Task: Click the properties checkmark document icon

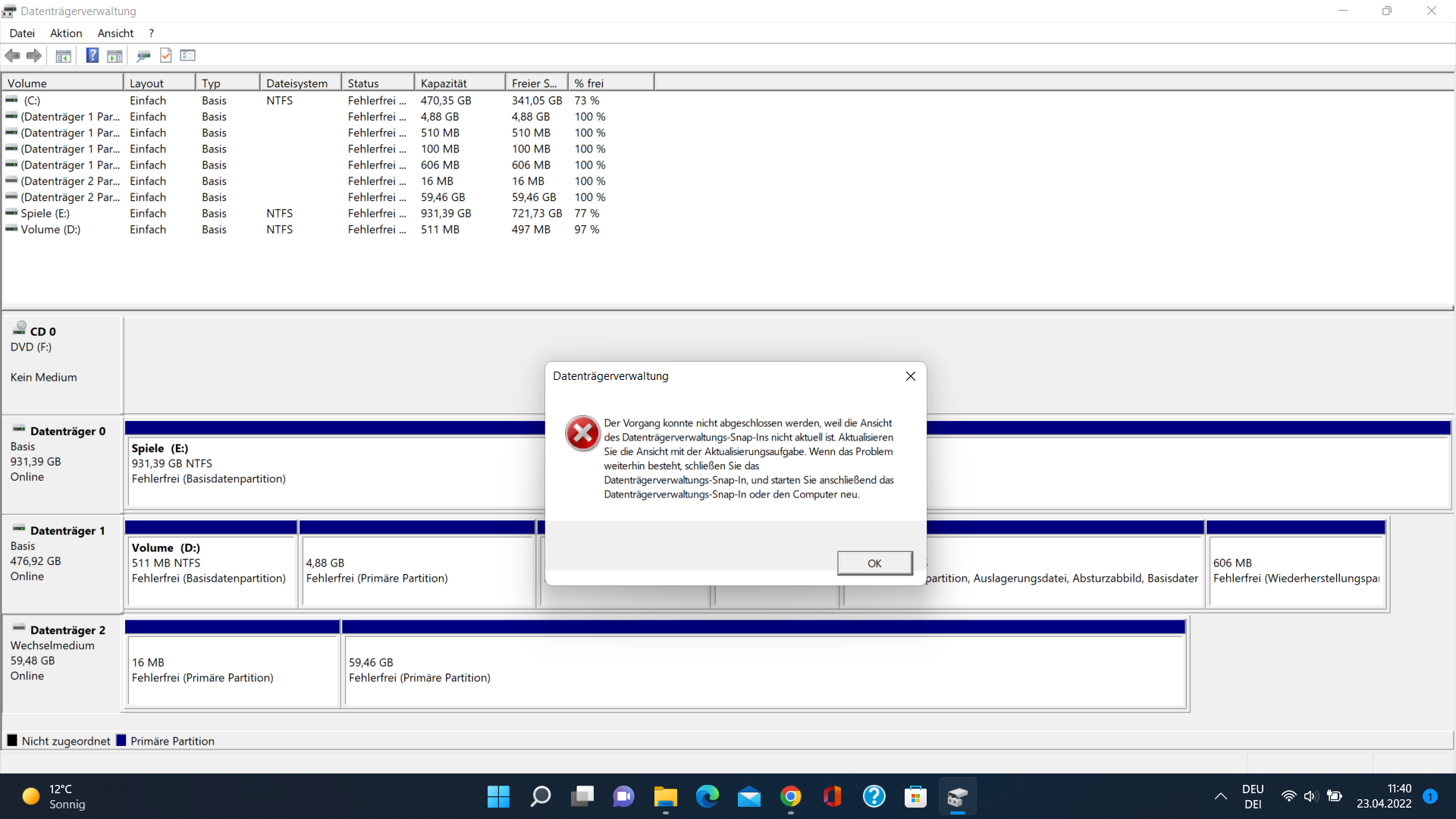Action: (166, 55)
